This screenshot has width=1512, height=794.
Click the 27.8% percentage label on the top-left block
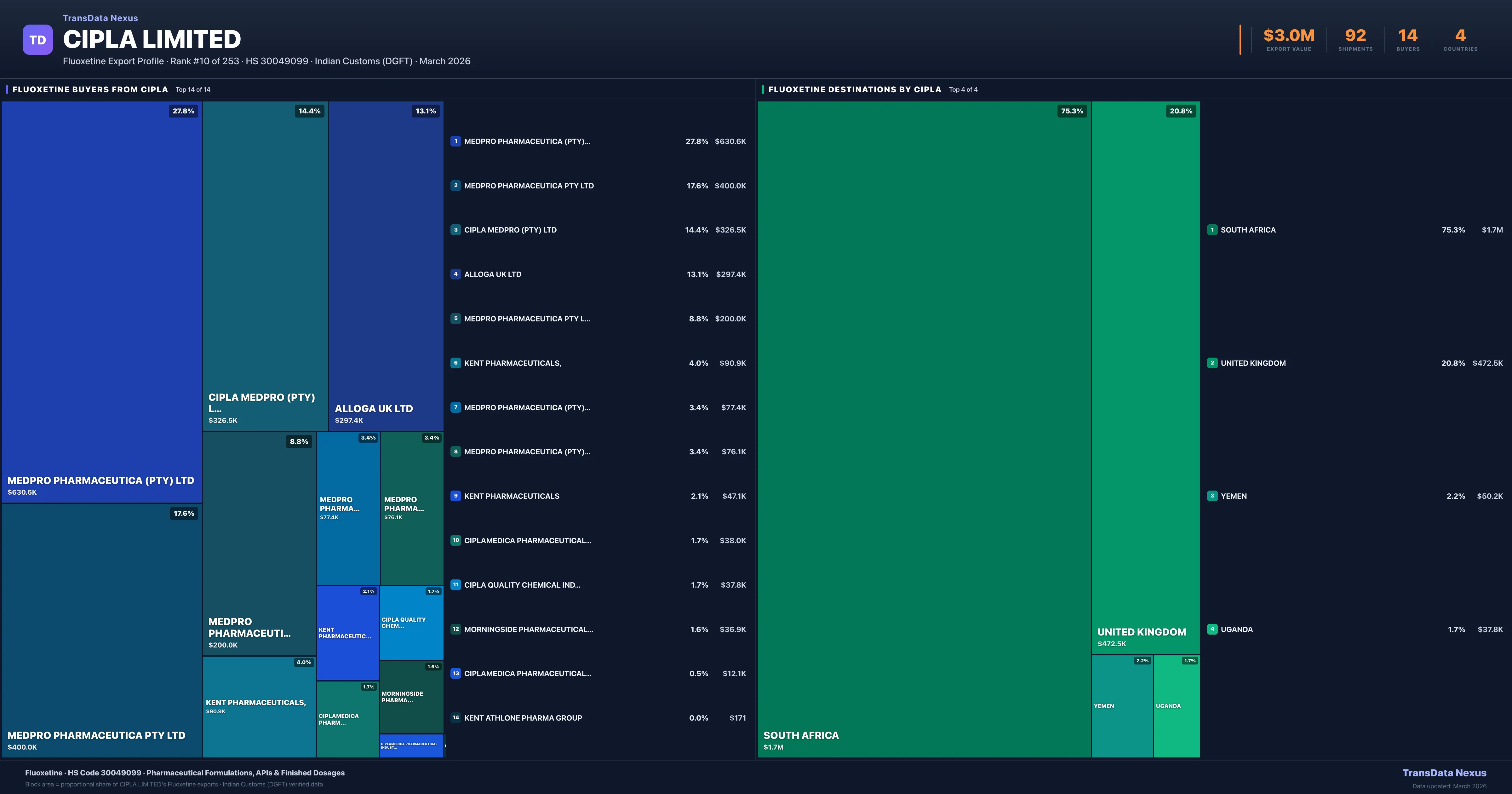[184, 110]
